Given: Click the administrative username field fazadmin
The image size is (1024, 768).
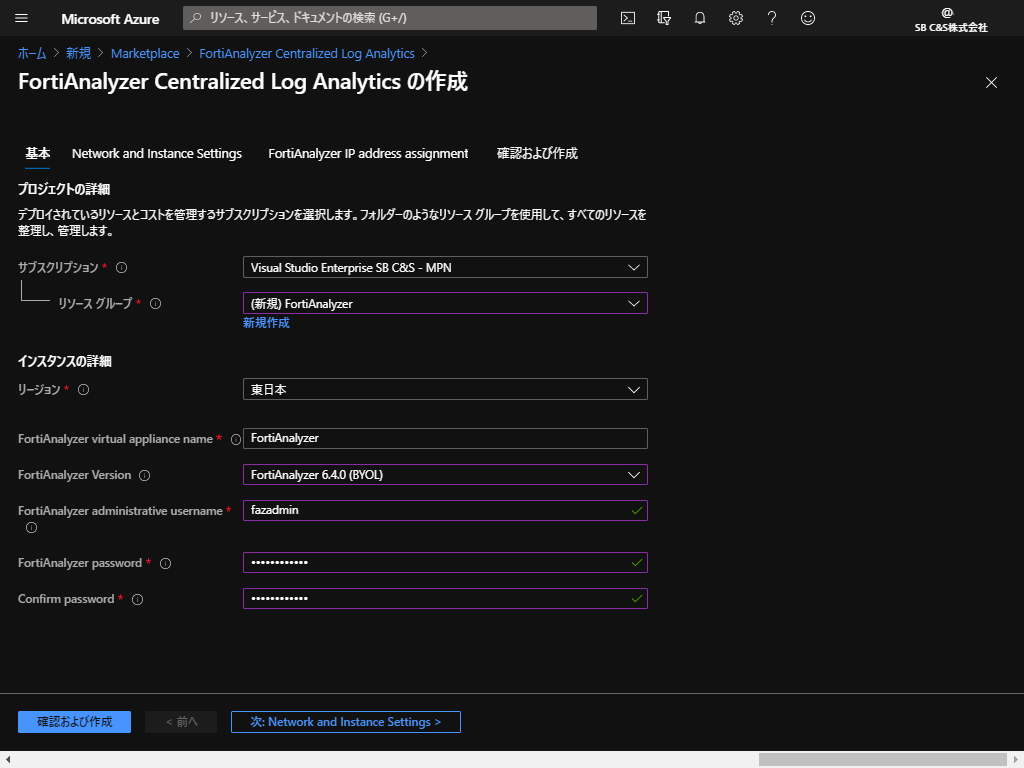Looking at the screenshot, I should coord(445,510).
